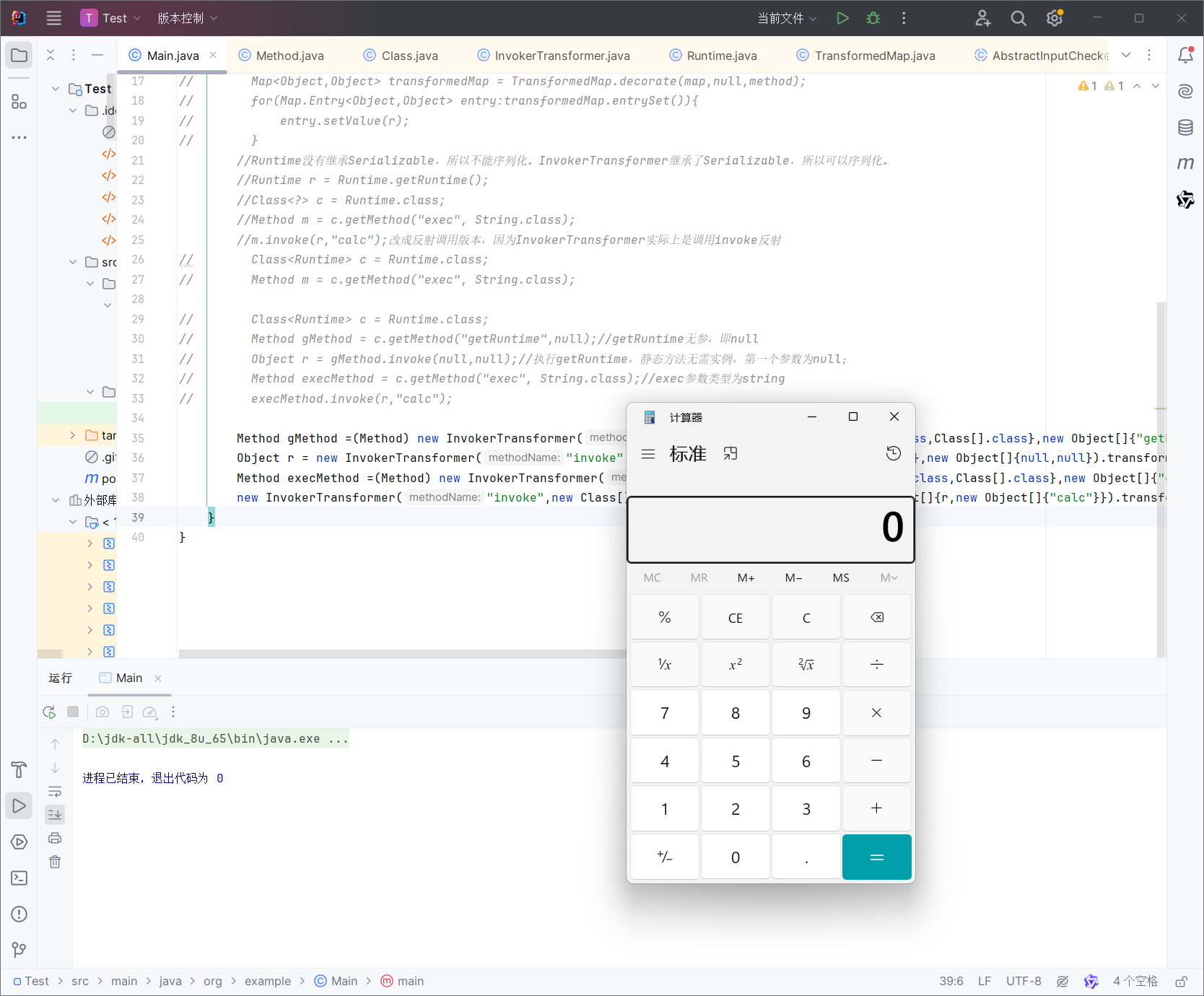
Task: Open the 当前文件 run configuration dropdown
Action: coord(787,18)
